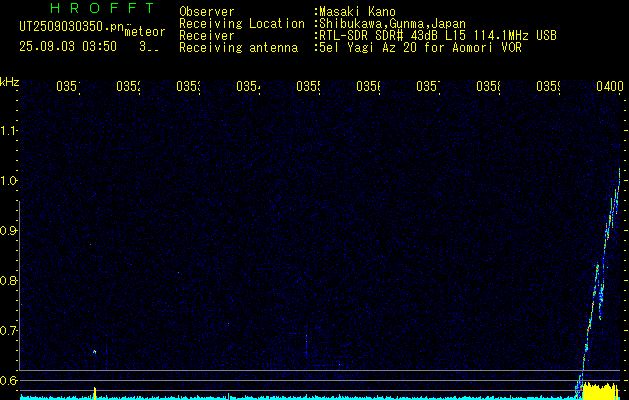Click the small meteor echo near 0351
This screenshot has width=629, height=400.
pos(95,352)
